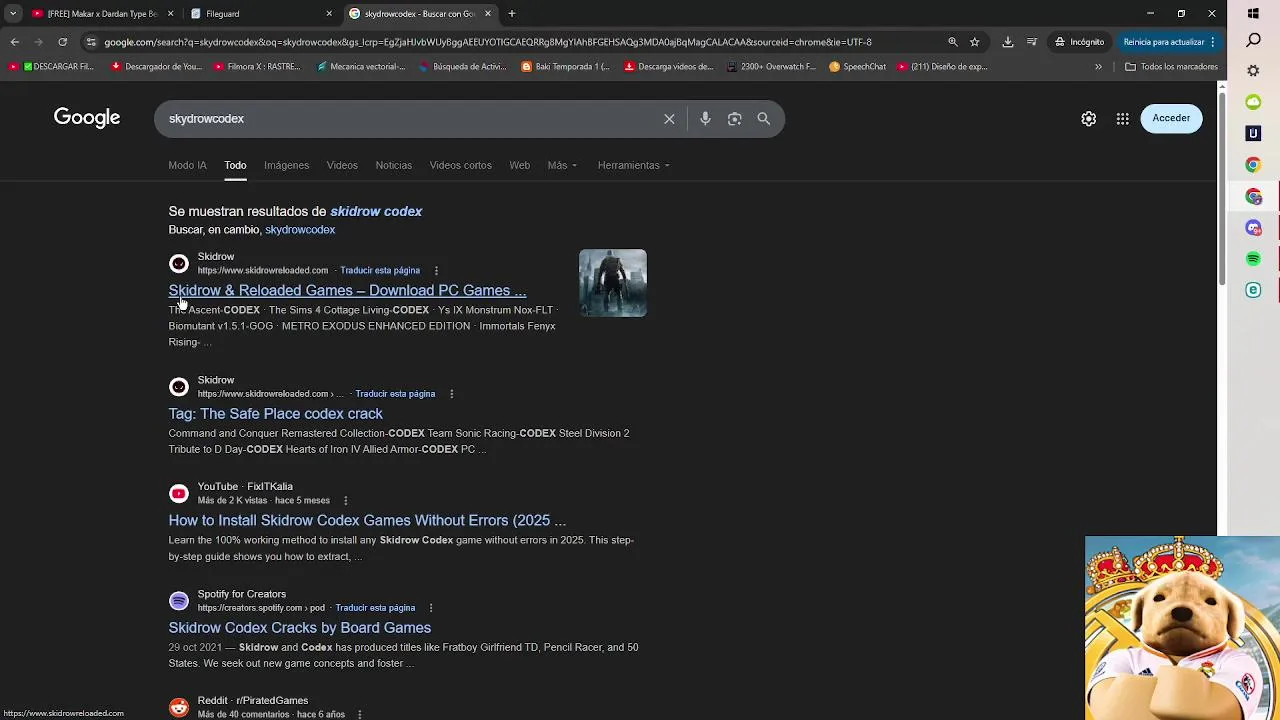
Task: Open the Todos los marcadores folder
Action: [x=1171, y=67]
